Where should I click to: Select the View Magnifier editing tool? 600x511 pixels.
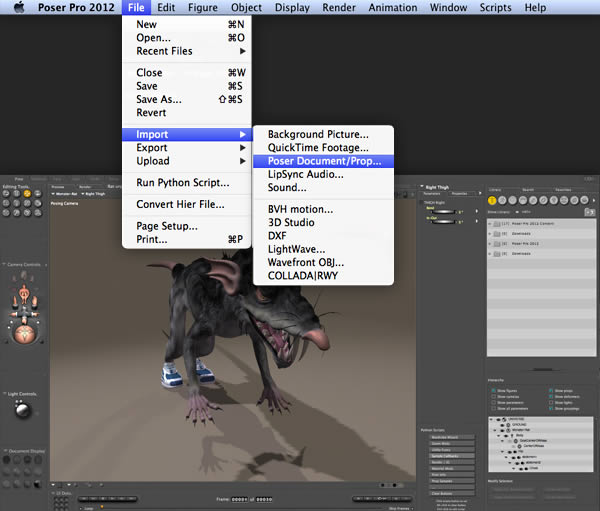(x=16, y=213)
